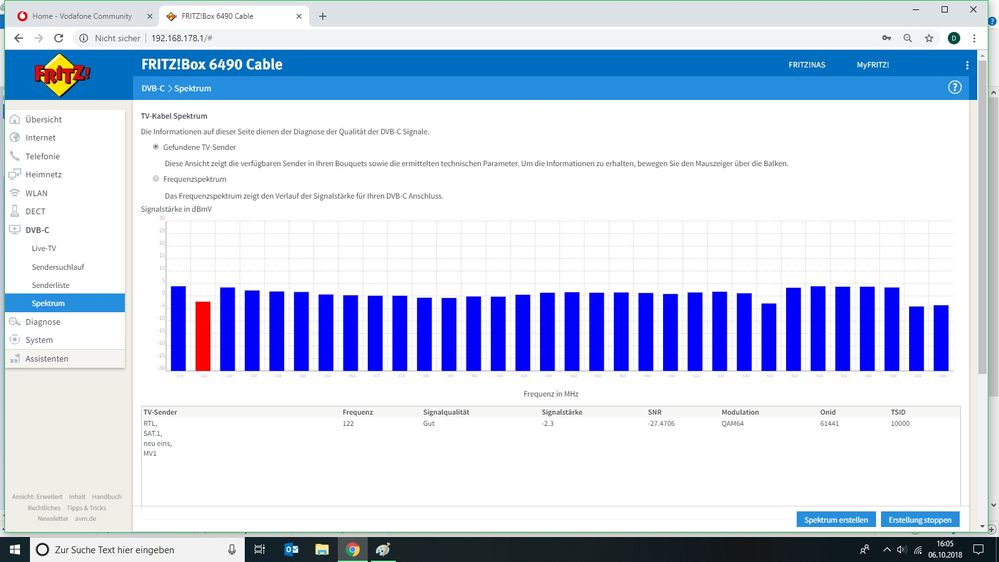Select the Gefundene TV-Sender radio option
This screenshot has width=999, height=562.
155,147
